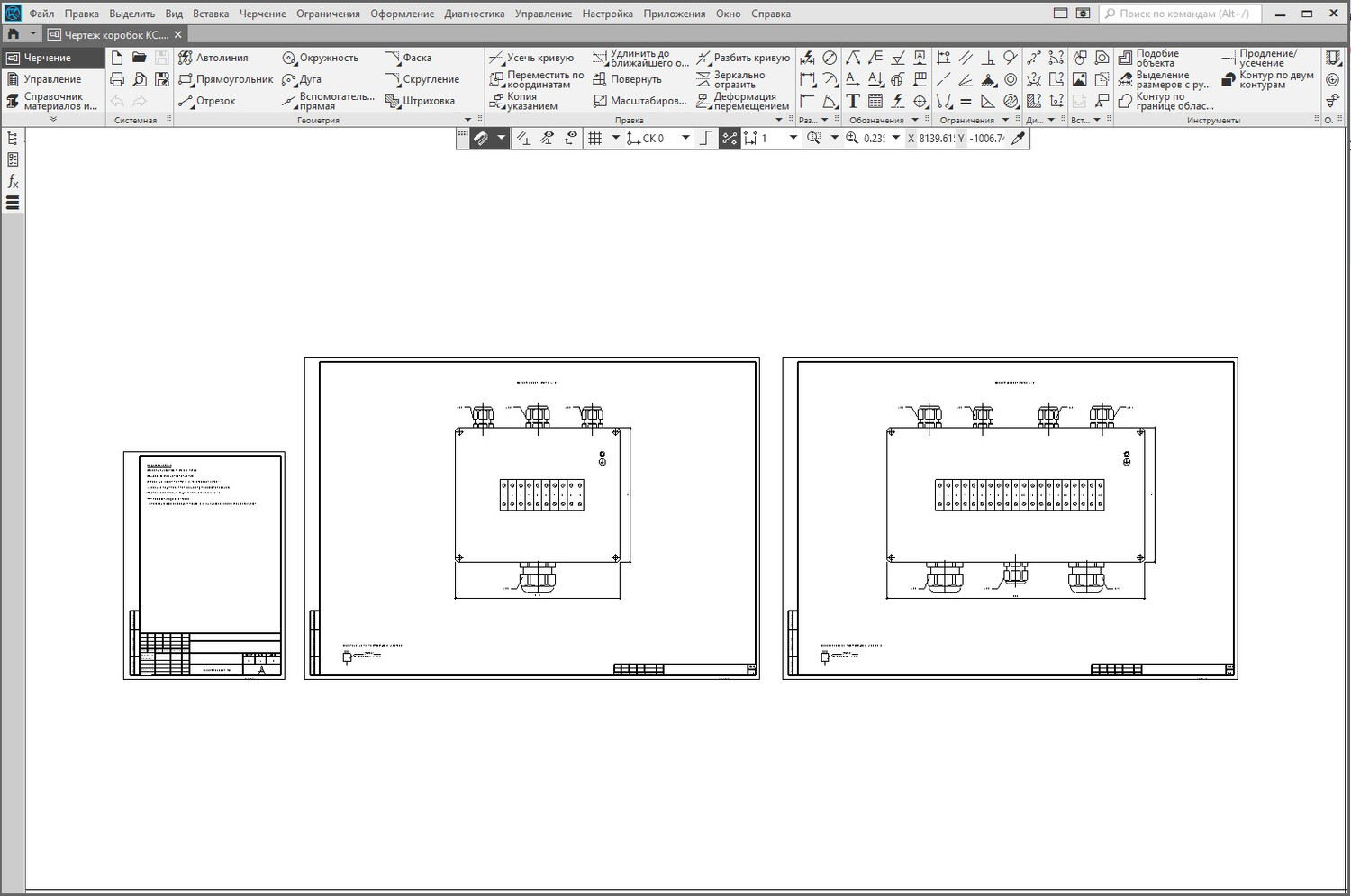
Task: Open the zoom scale 0.235 dropdown
Action: pyautogui.click(x=896, y=138)
